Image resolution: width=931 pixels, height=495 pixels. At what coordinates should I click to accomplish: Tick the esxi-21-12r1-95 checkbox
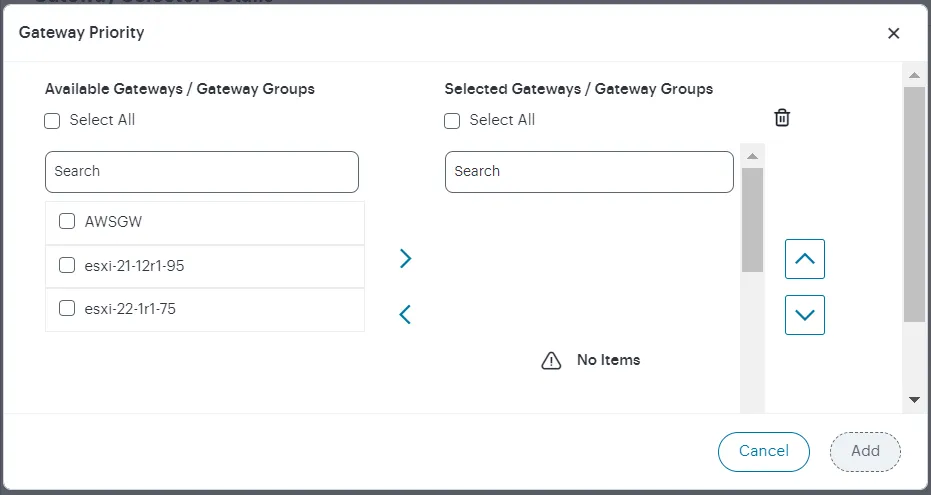tap(67, 265)
